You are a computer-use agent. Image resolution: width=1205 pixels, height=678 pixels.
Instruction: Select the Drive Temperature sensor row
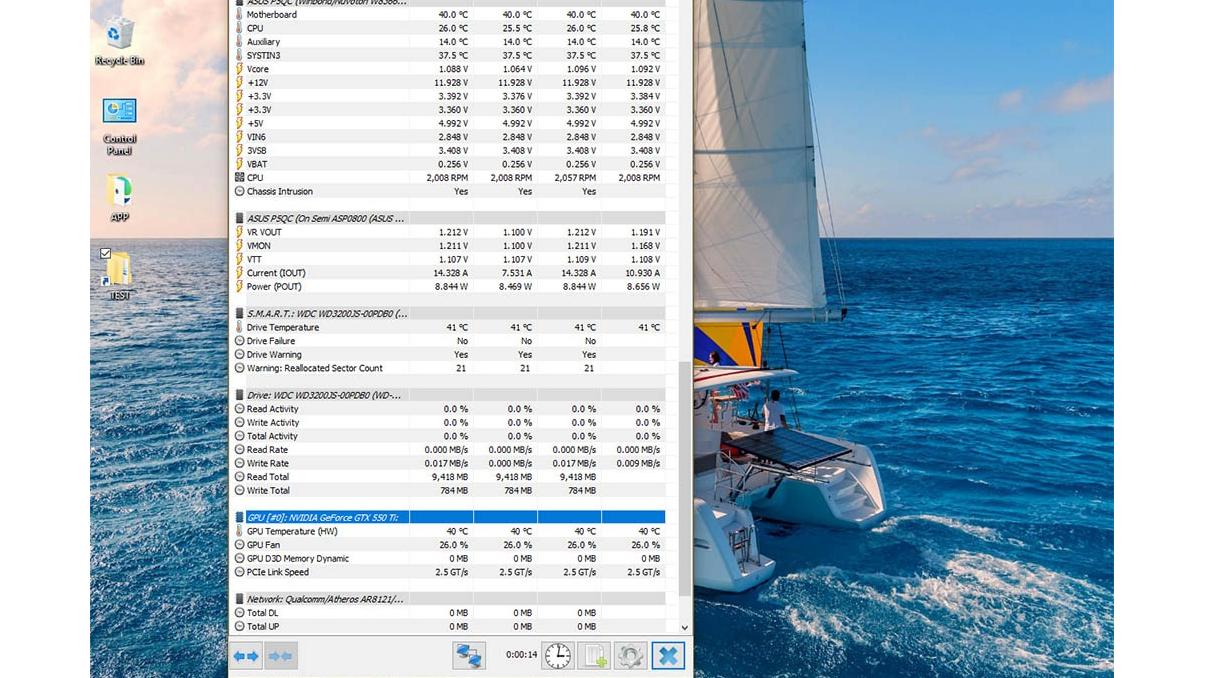click(x=283, y=327)
